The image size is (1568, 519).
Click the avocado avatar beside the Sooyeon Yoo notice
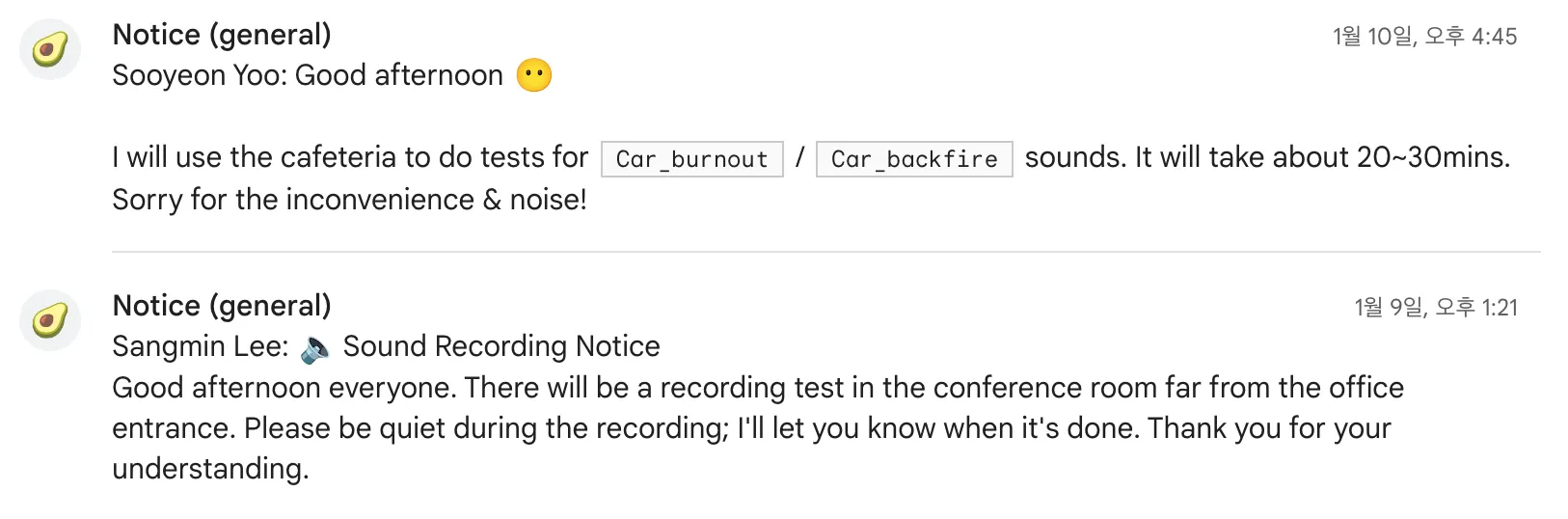(x=50, y=49)
